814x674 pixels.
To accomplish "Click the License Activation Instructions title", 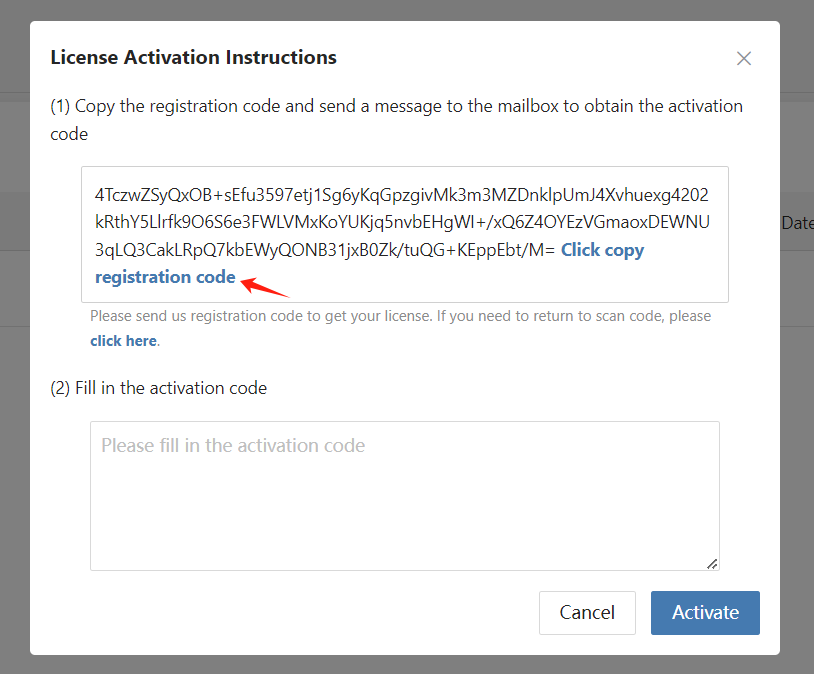I will coord(193,57).
